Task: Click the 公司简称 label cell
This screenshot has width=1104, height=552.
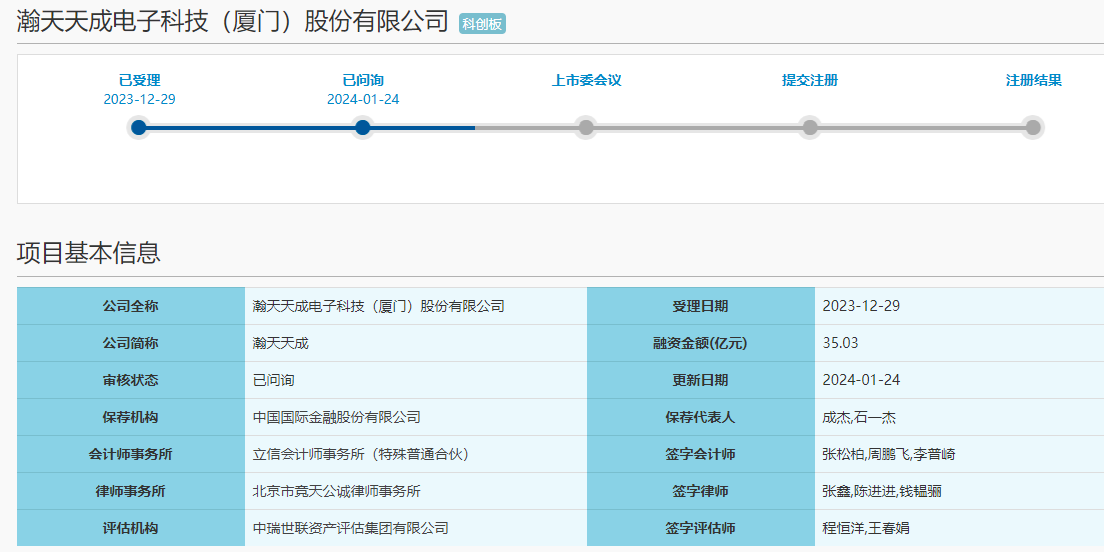Action: coord(131,344)
